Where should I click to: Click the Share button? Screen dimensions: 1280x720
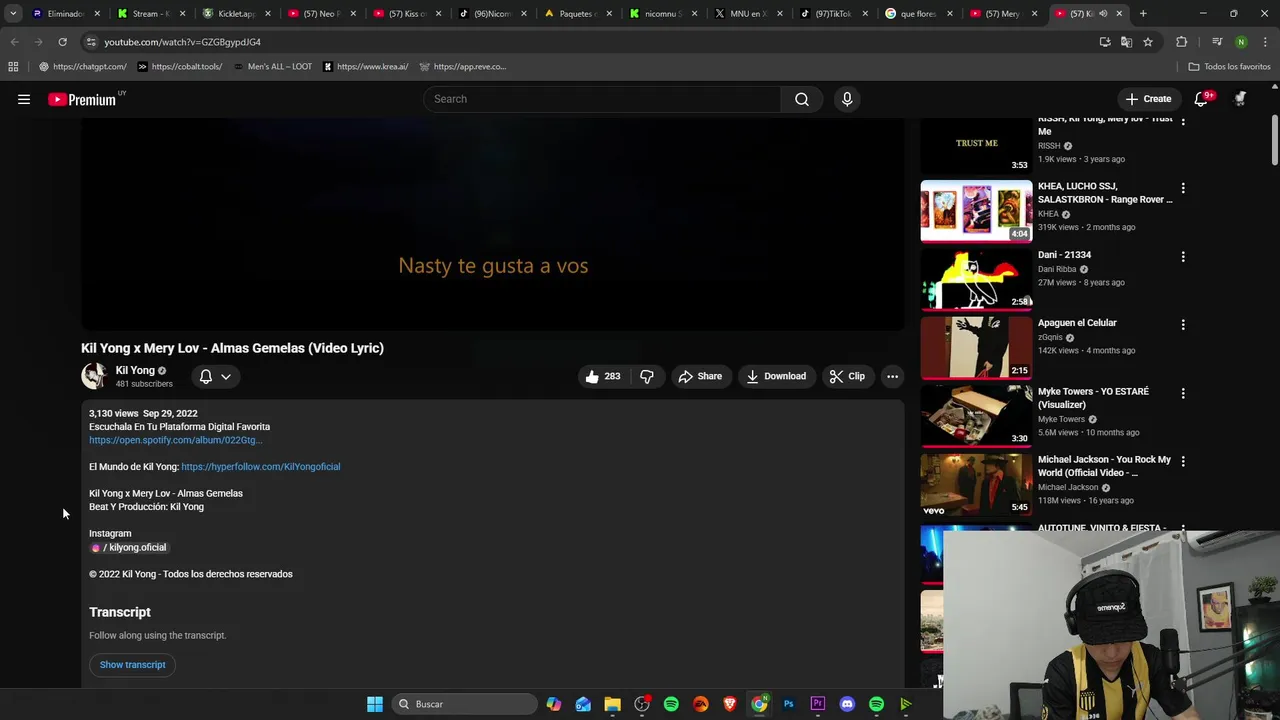pos(700,376)
